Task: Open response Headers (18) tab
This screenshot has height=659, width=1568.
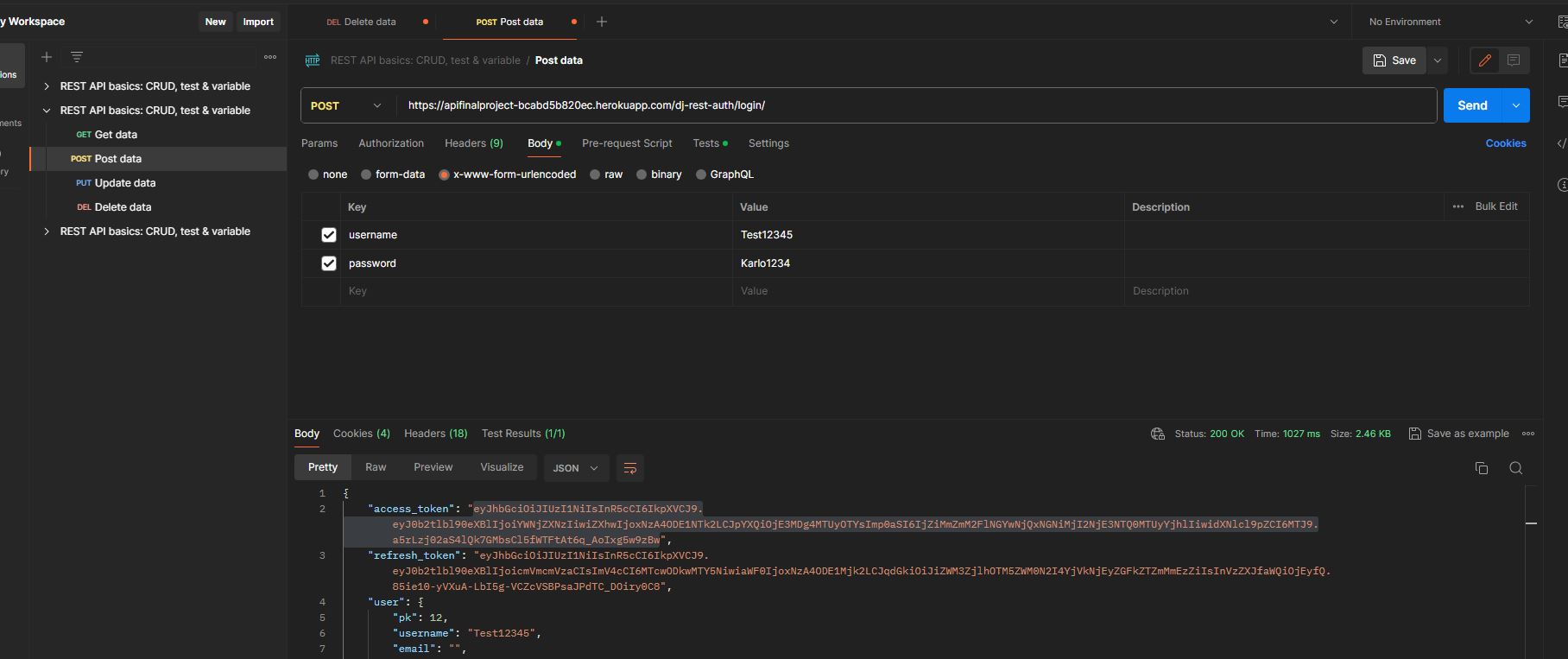Action: click(x=436, y=434)
